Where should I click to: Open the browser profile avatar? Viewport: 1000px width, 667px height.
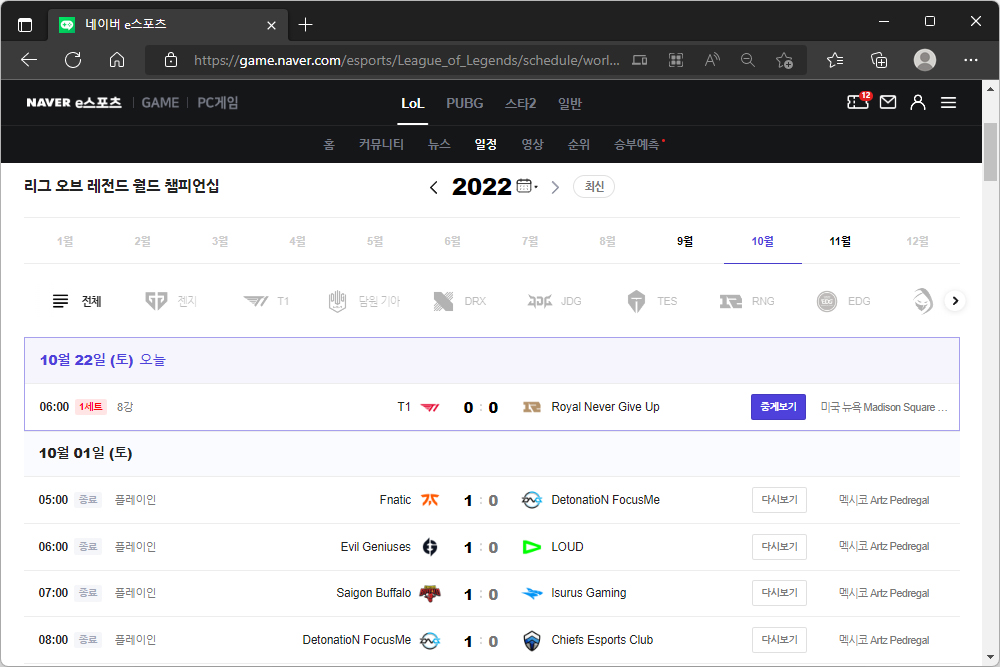tap(925, 60)
